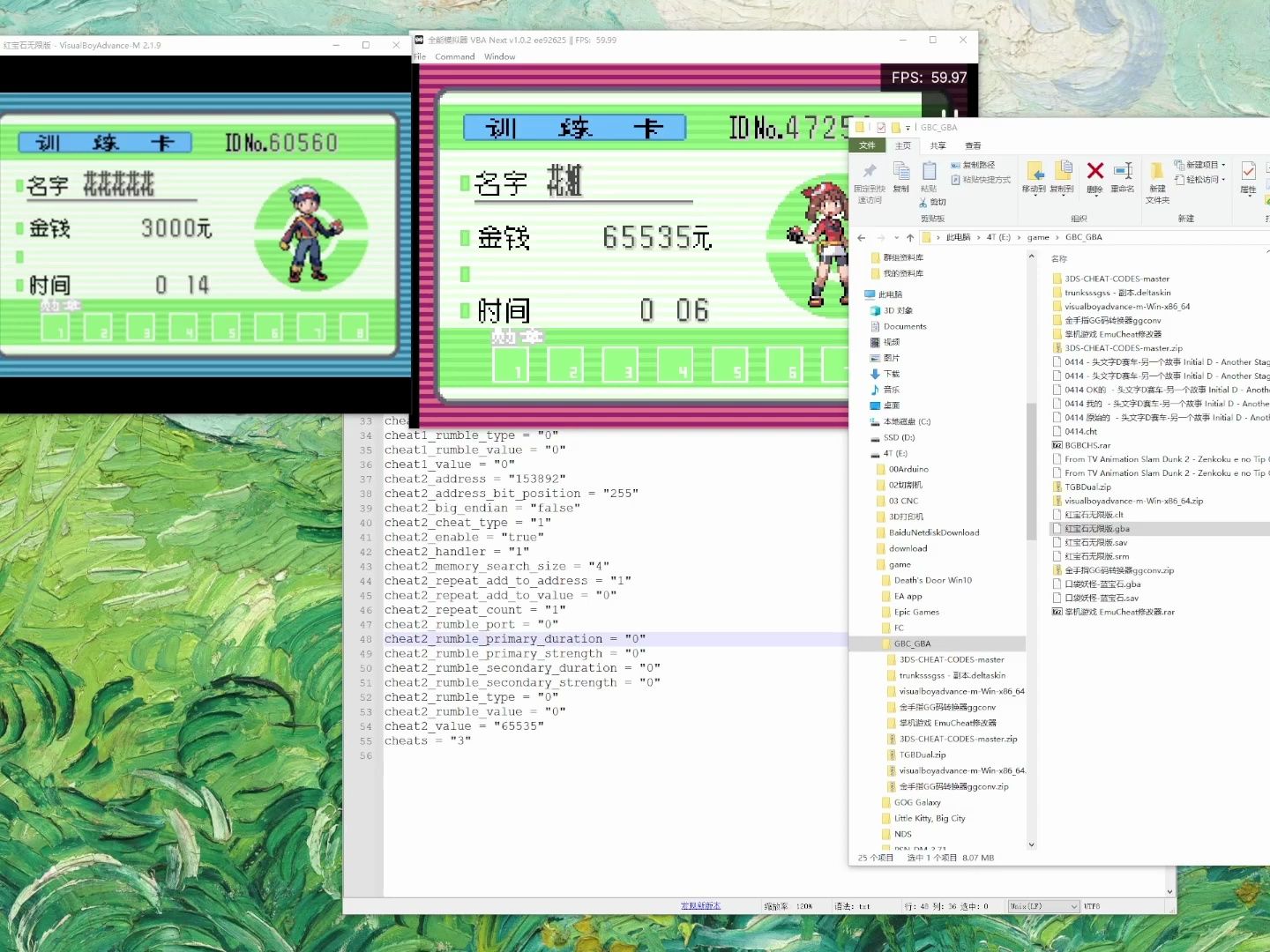Click Copy Path (复制路径) in ribbon
The width and height of the screenshot is (1270, 952).
click(x=973, y=165)
